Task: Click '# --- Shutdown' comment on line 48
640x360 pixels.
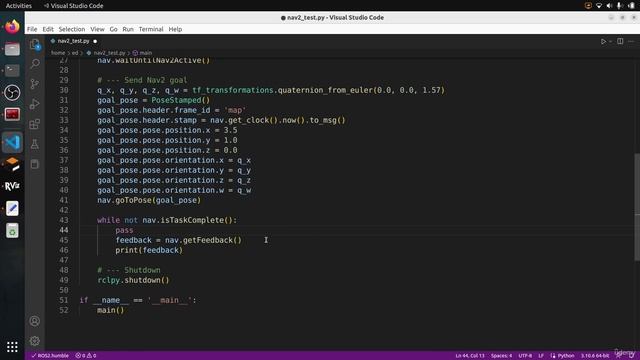Action: click(129, 270)
